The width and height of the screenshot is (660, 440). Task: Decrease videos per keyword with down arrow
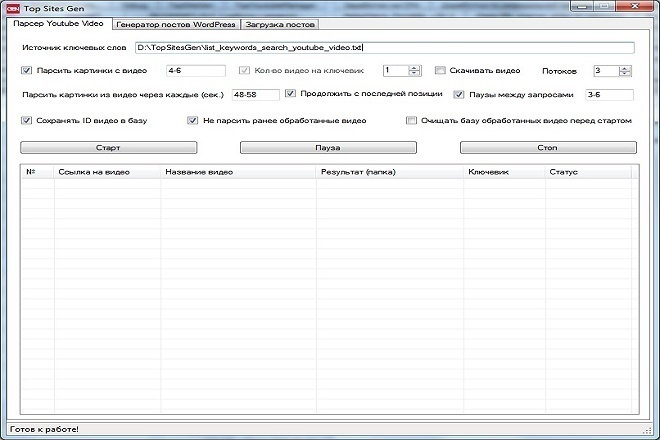[415, 73]
